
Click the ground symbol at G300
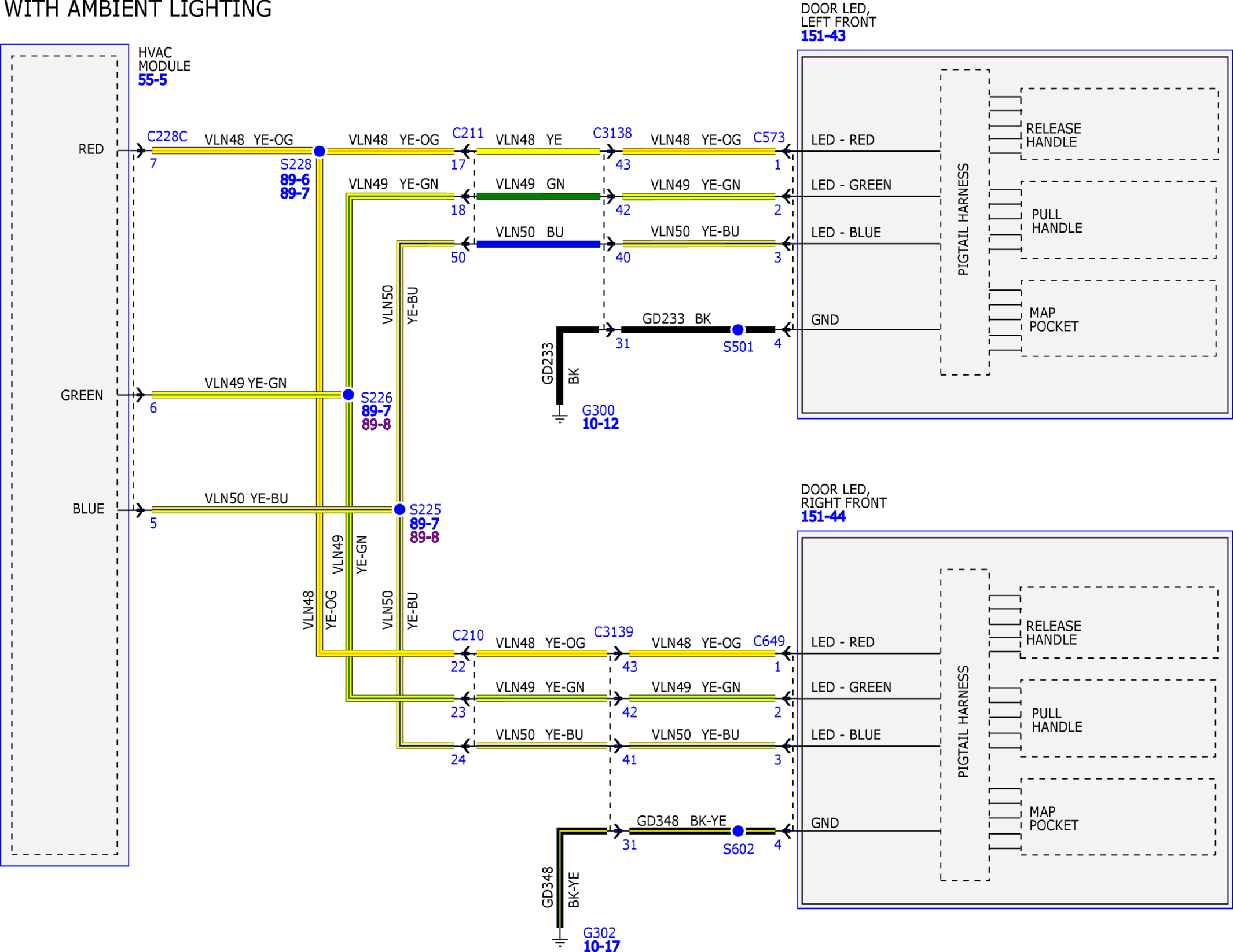(x=560, y=414)
